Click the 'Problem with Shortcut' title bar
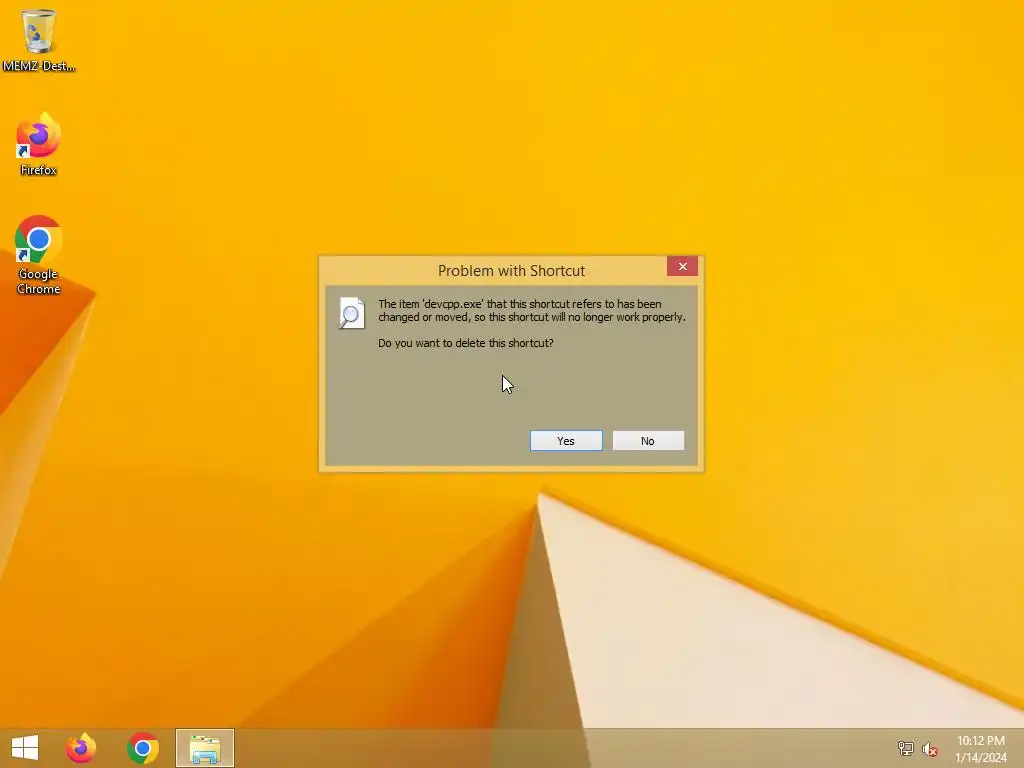 pyautogui.click(x=511, y=270)
